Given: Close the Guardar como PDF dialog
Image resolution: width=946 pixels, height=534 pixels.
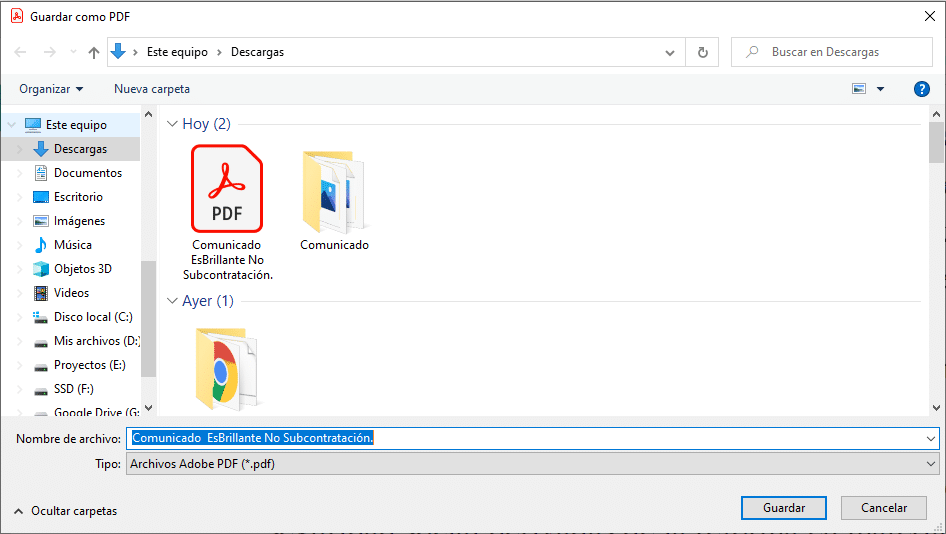Looking at the screenshot, I should click(930, 16).
